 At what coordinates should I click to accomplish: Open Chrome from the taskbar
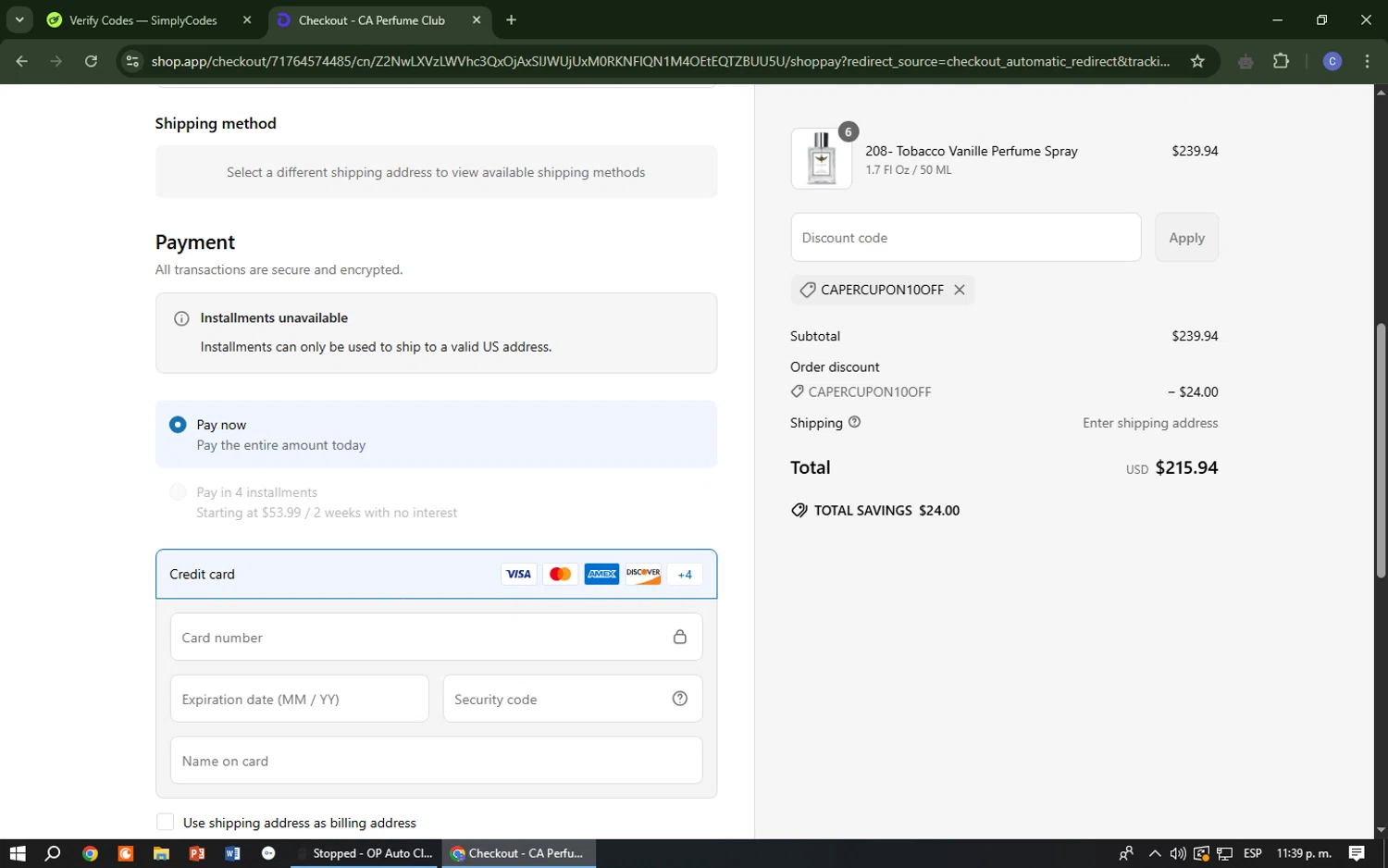tap(90, 853)
